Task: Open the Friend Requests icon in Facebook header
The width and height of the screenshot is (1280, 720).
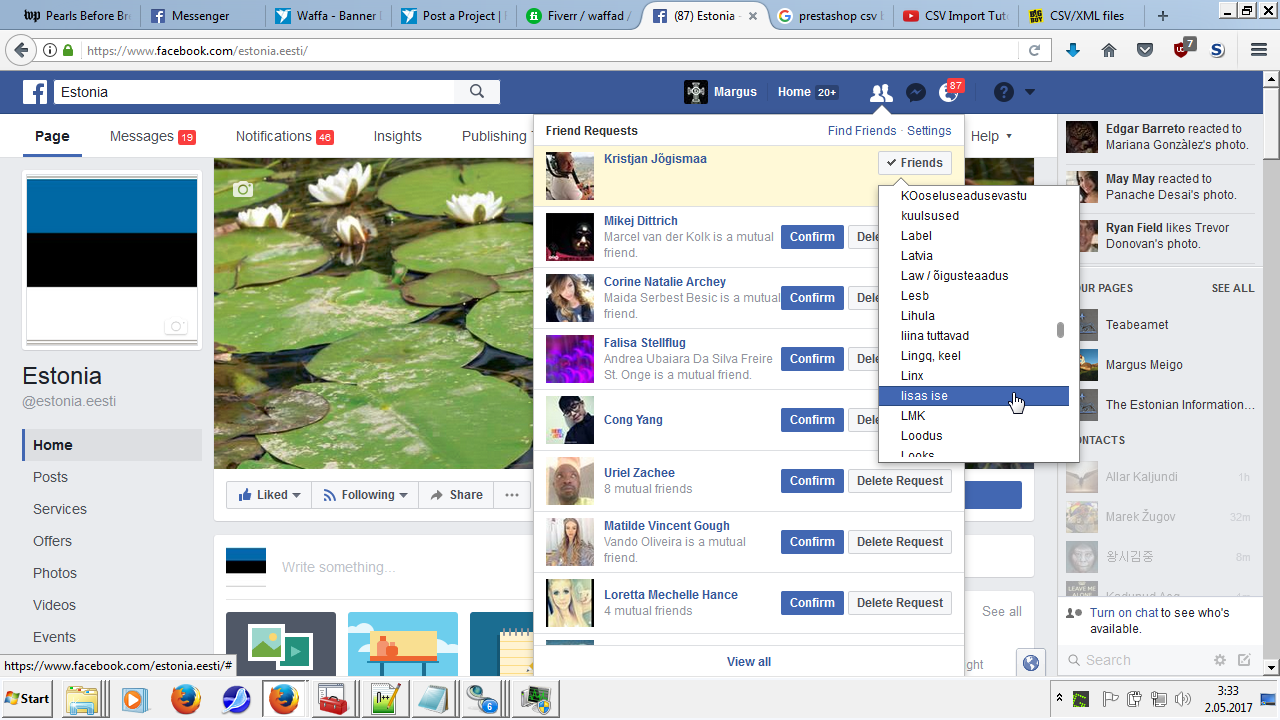Action: pos(881,92)
